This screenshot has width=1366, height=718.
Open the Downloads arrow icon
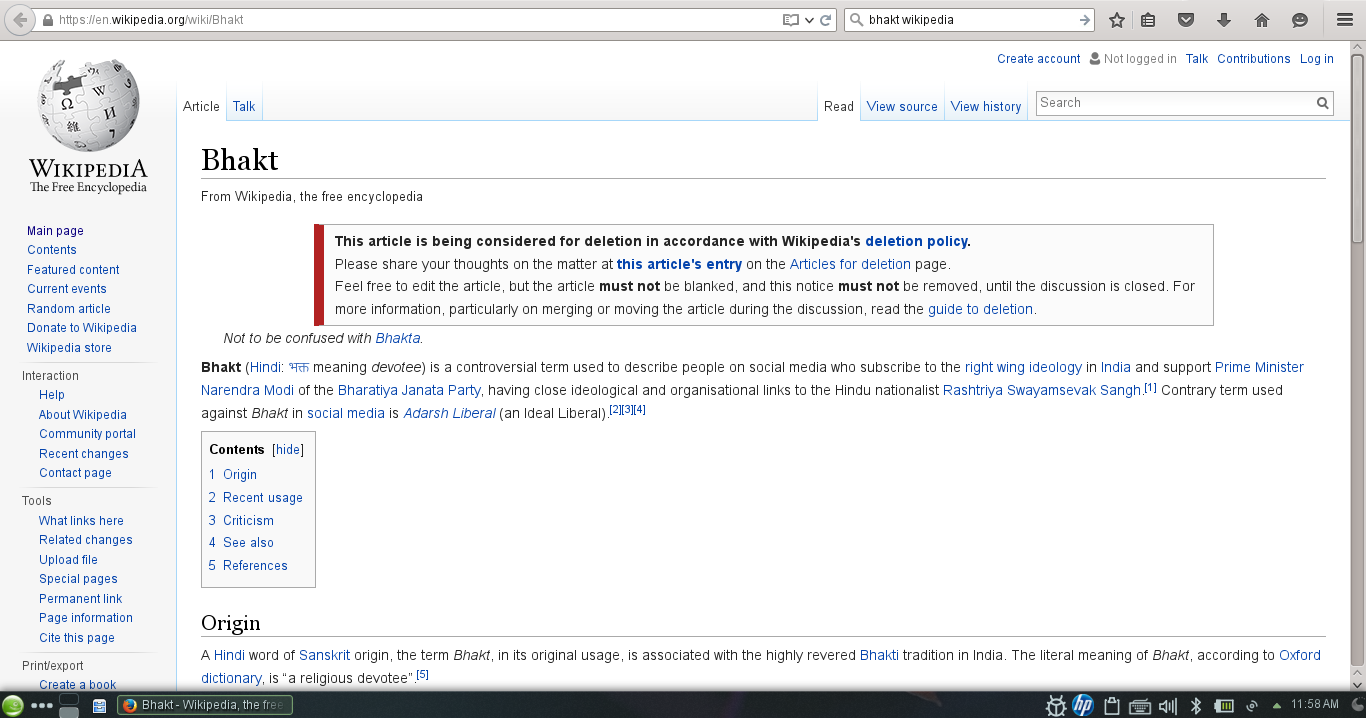1223,20
